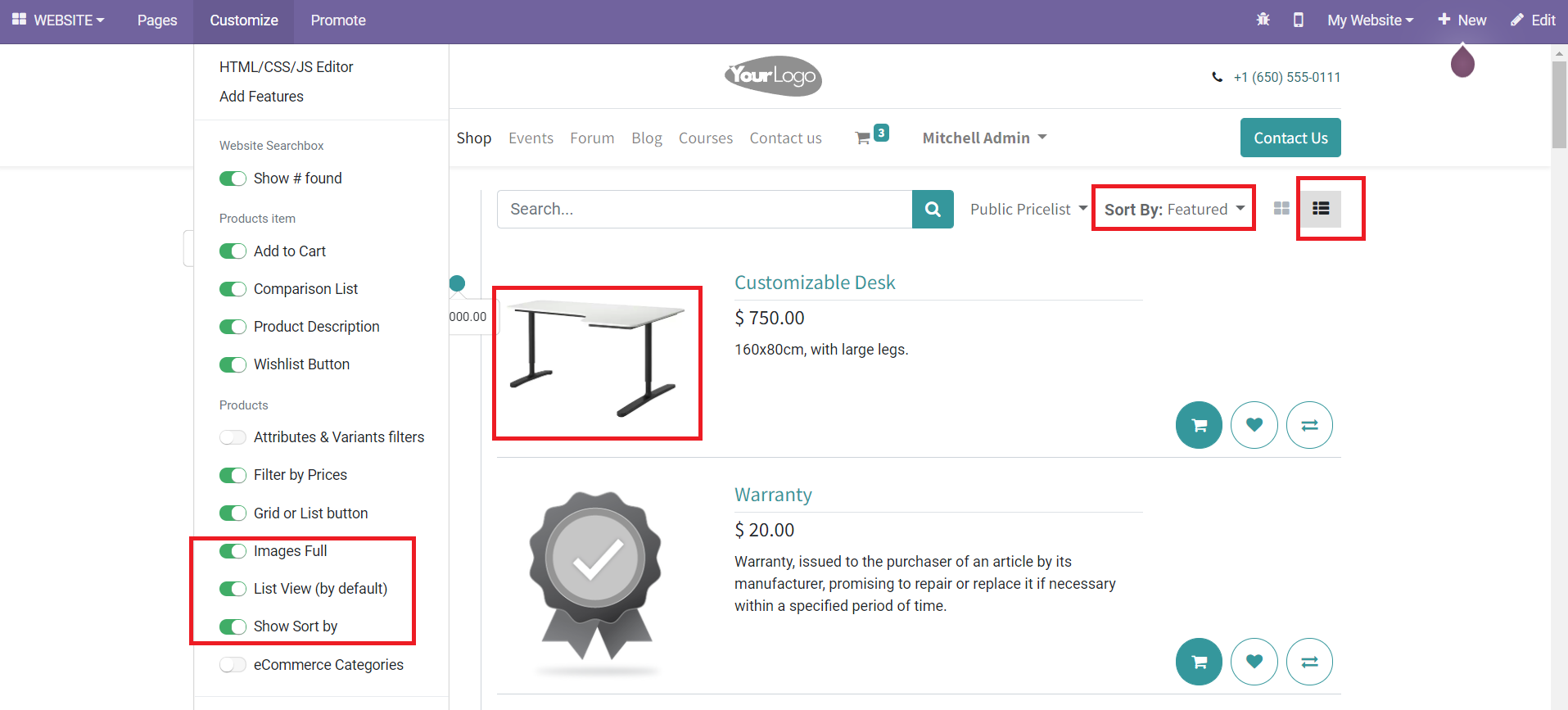Add Warranty to wishlist with heart icon
The image size is (1568, 710).
click(1254, 662)
